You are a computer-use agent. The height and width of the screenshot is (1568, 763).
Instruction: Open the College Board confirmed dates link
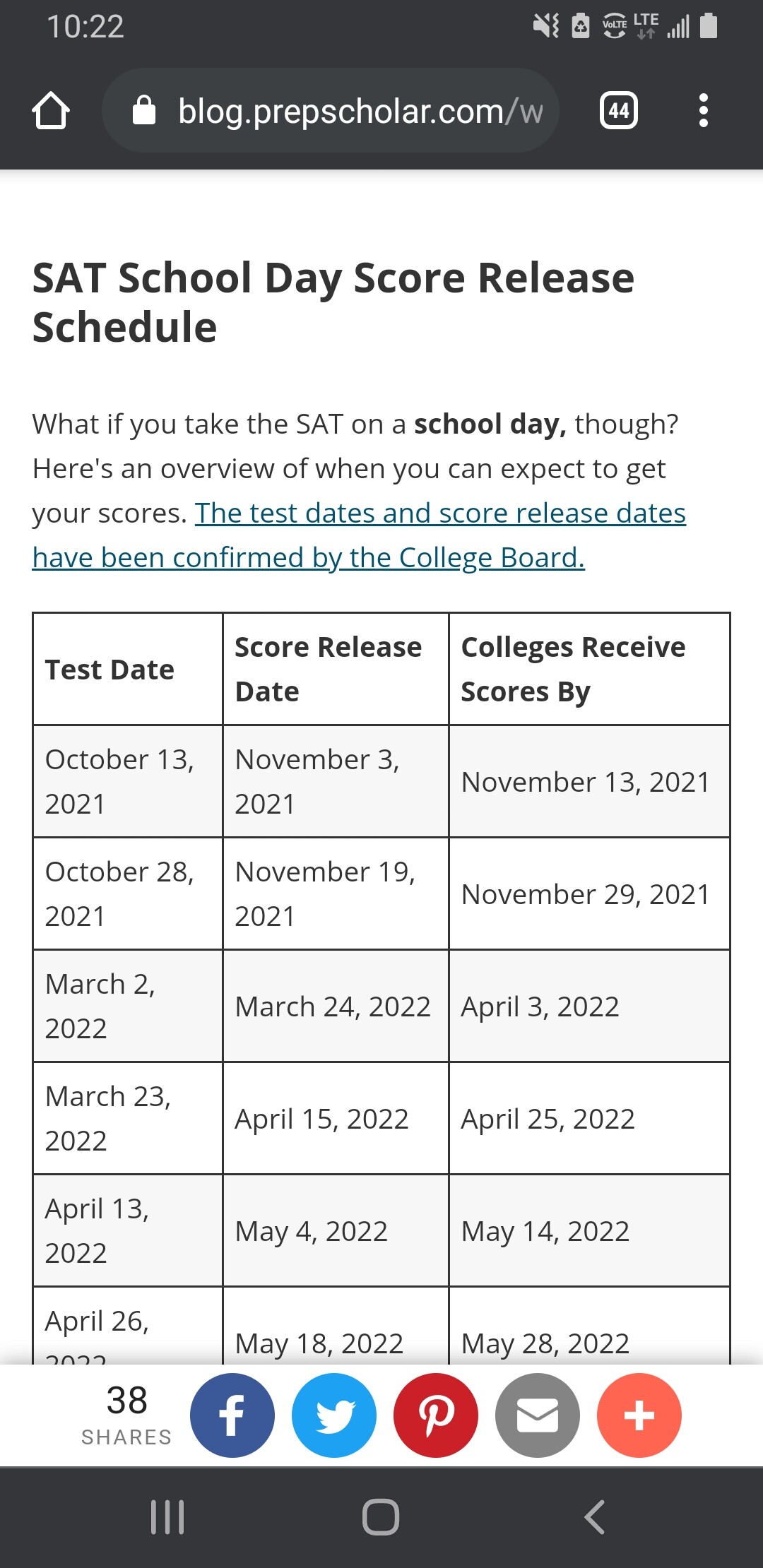pos(359,535)
